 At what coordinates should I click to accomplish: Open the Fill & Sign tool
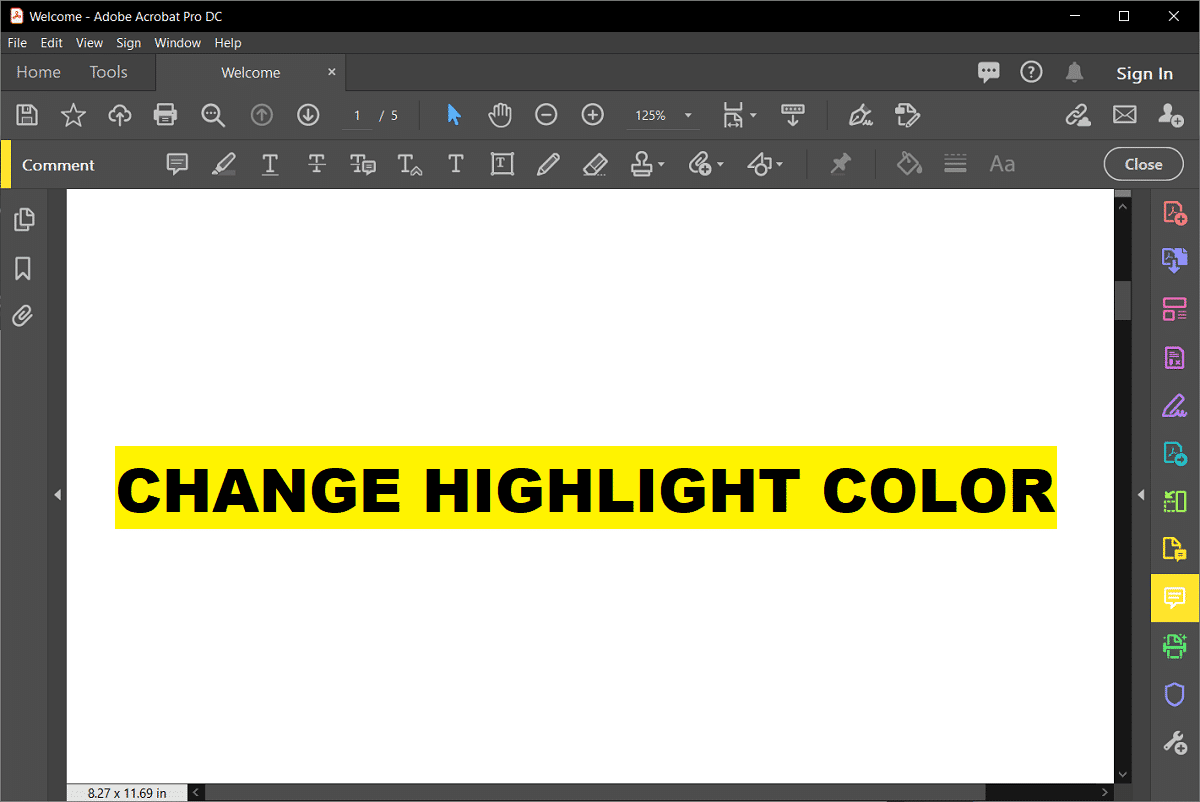coord(1174,405)
